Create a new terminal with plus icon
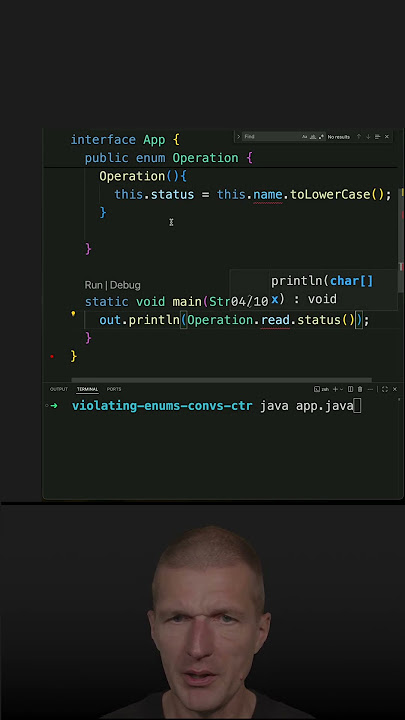 [335, 389]
